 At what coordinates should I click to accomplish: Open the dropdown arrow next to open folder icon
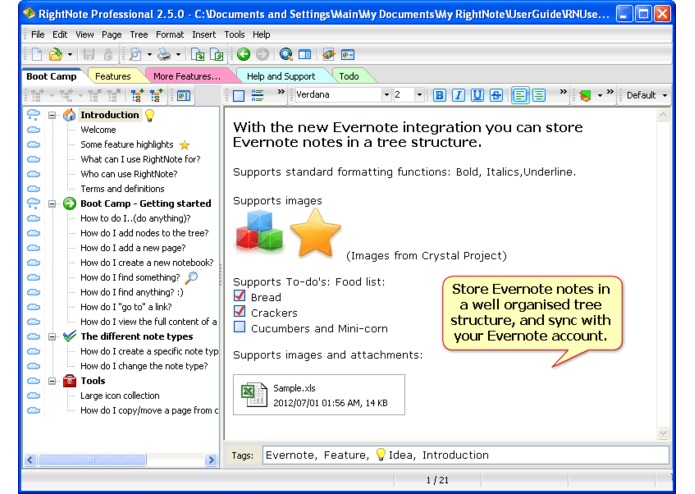(x=70, y=54)
